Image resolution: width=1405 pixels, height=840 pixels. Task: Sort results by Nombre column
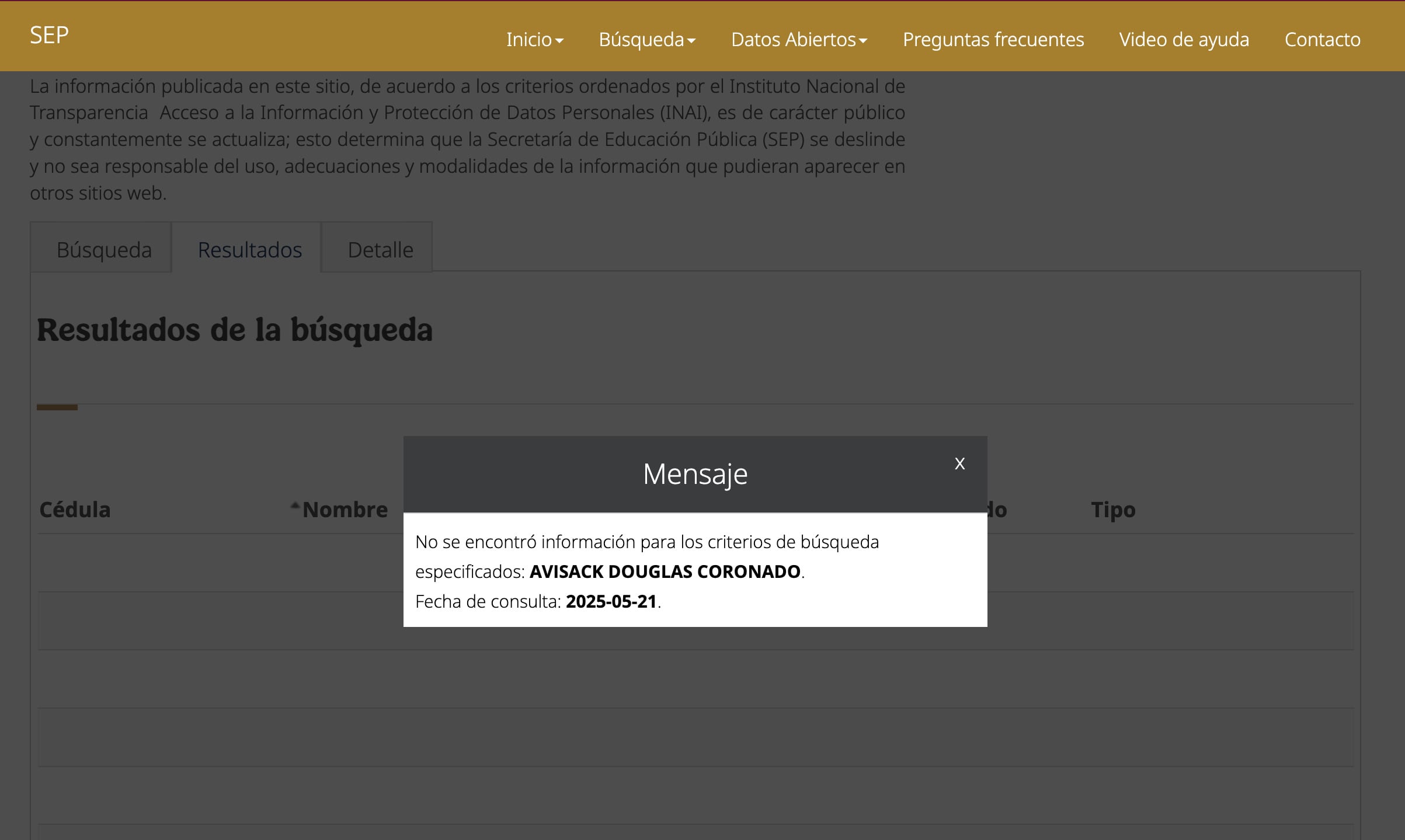tap(345, 510)
